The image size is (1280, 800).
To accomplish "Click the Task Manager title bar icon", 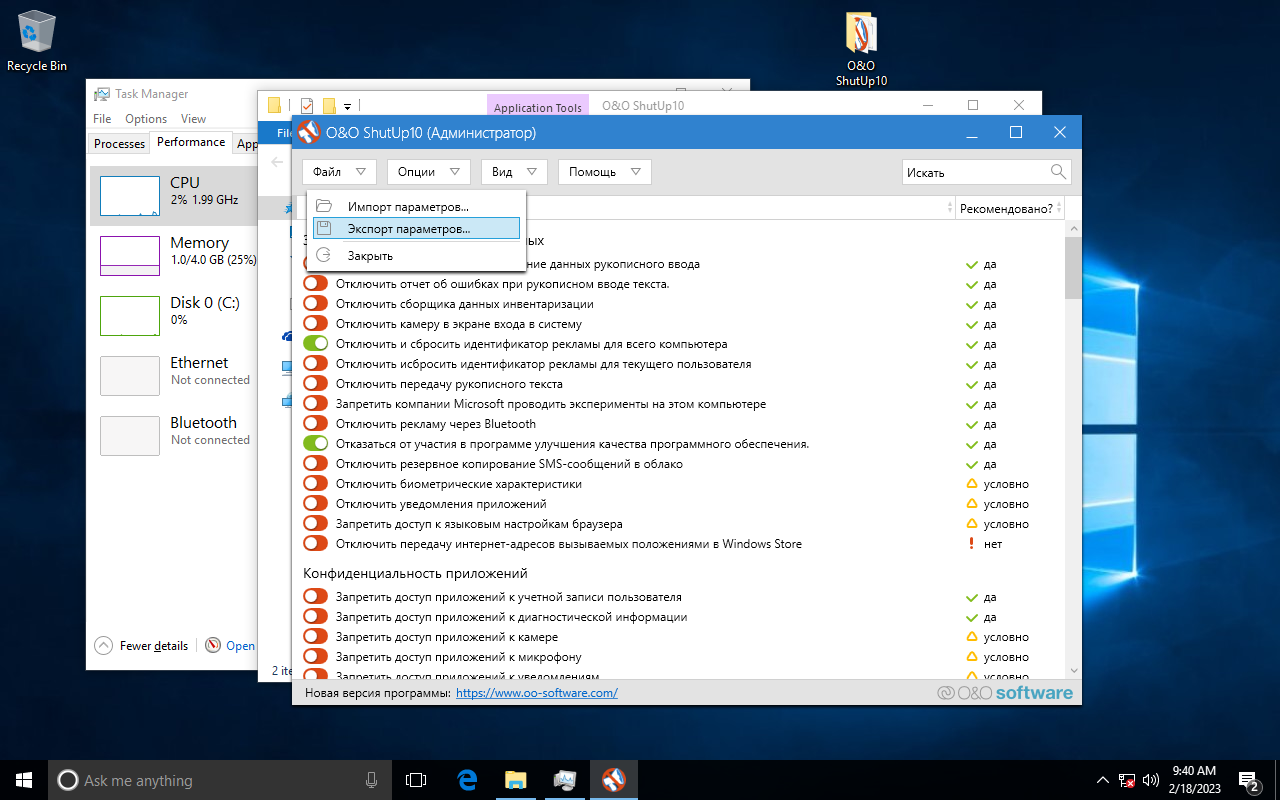I will [102, 94].
